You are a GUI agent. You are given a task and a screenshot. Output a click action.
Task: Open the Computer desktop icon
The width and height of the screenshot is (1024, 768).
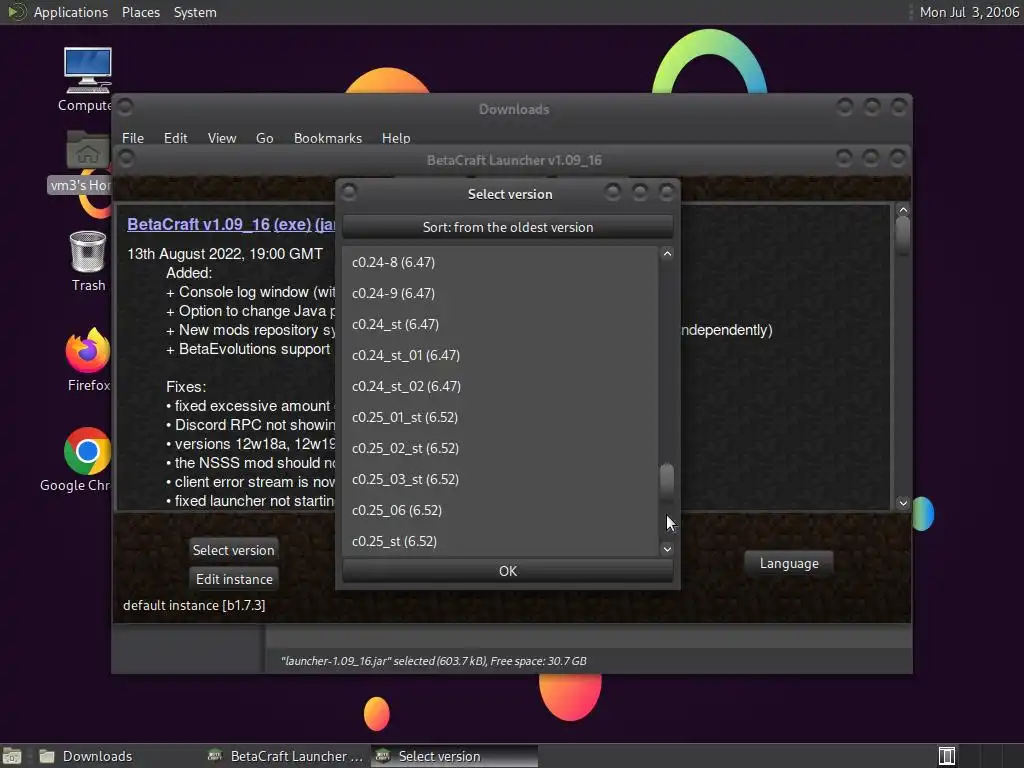(x=87, y=78)
